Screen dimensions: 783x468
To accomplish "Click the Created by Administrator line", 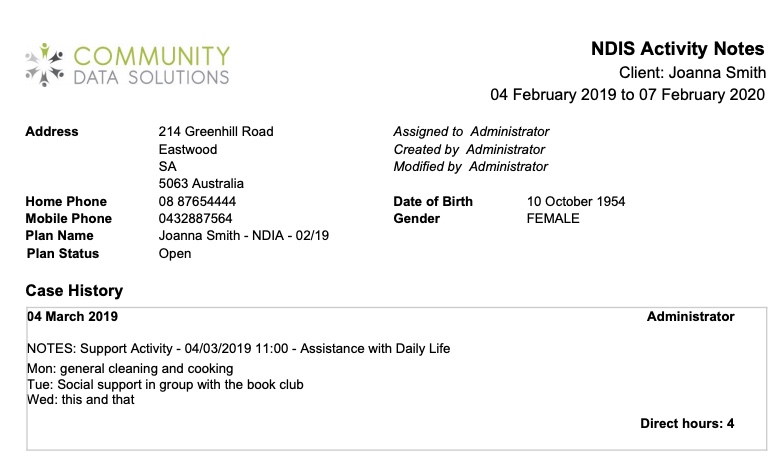I will click(x=469, y=149).
